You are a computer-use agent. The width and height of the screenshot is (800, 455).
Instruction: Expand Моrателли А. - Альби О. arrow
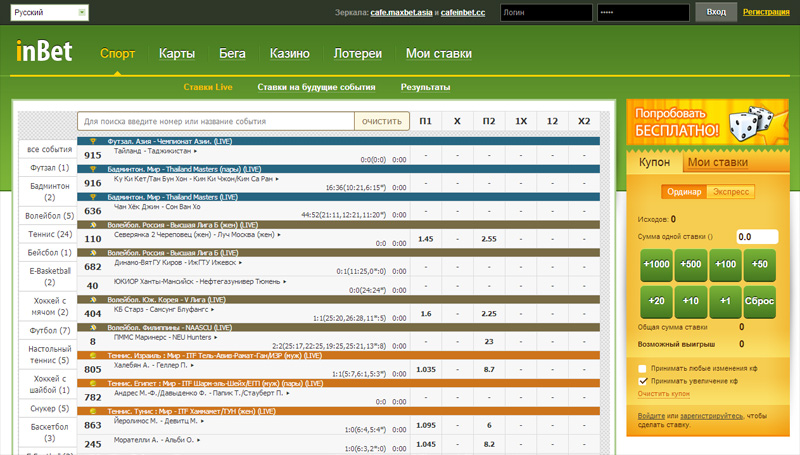198,440
